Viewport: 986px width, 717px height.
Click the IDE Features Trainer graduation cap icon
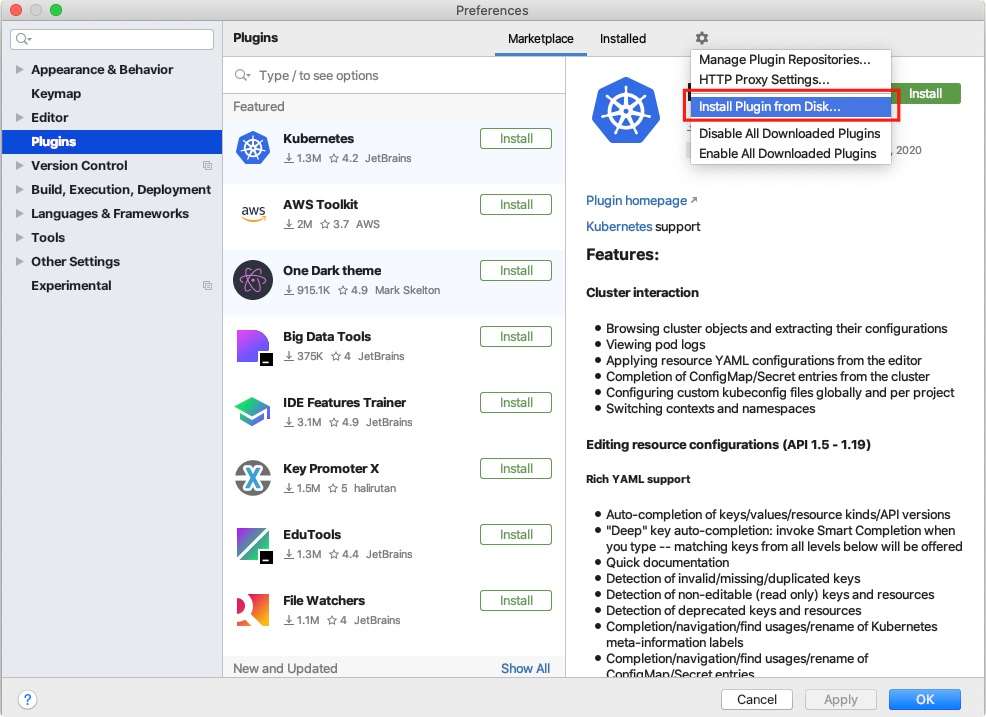(x=253, y=412)
